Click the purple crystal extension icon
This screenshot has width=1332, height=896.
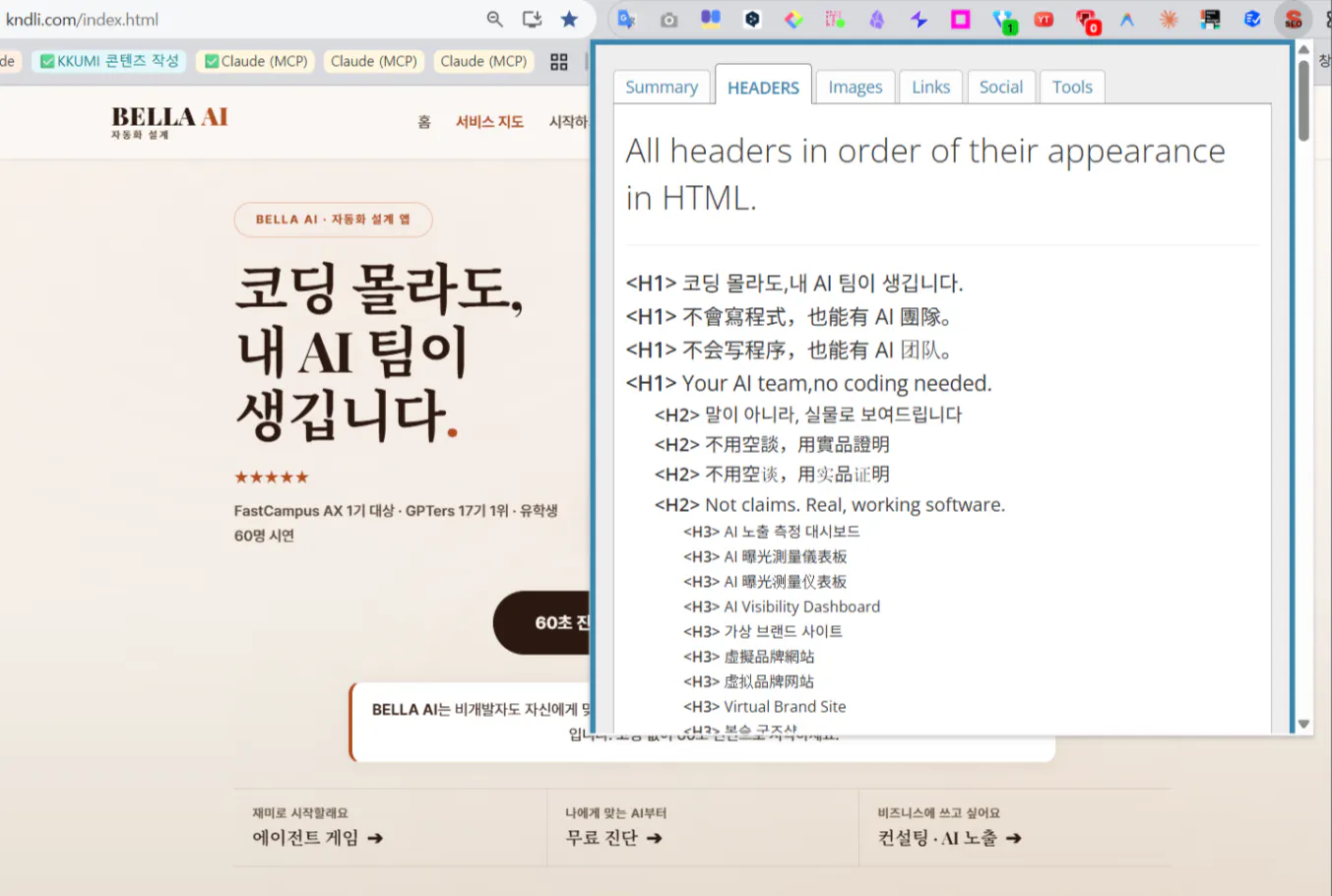[877, 20]
